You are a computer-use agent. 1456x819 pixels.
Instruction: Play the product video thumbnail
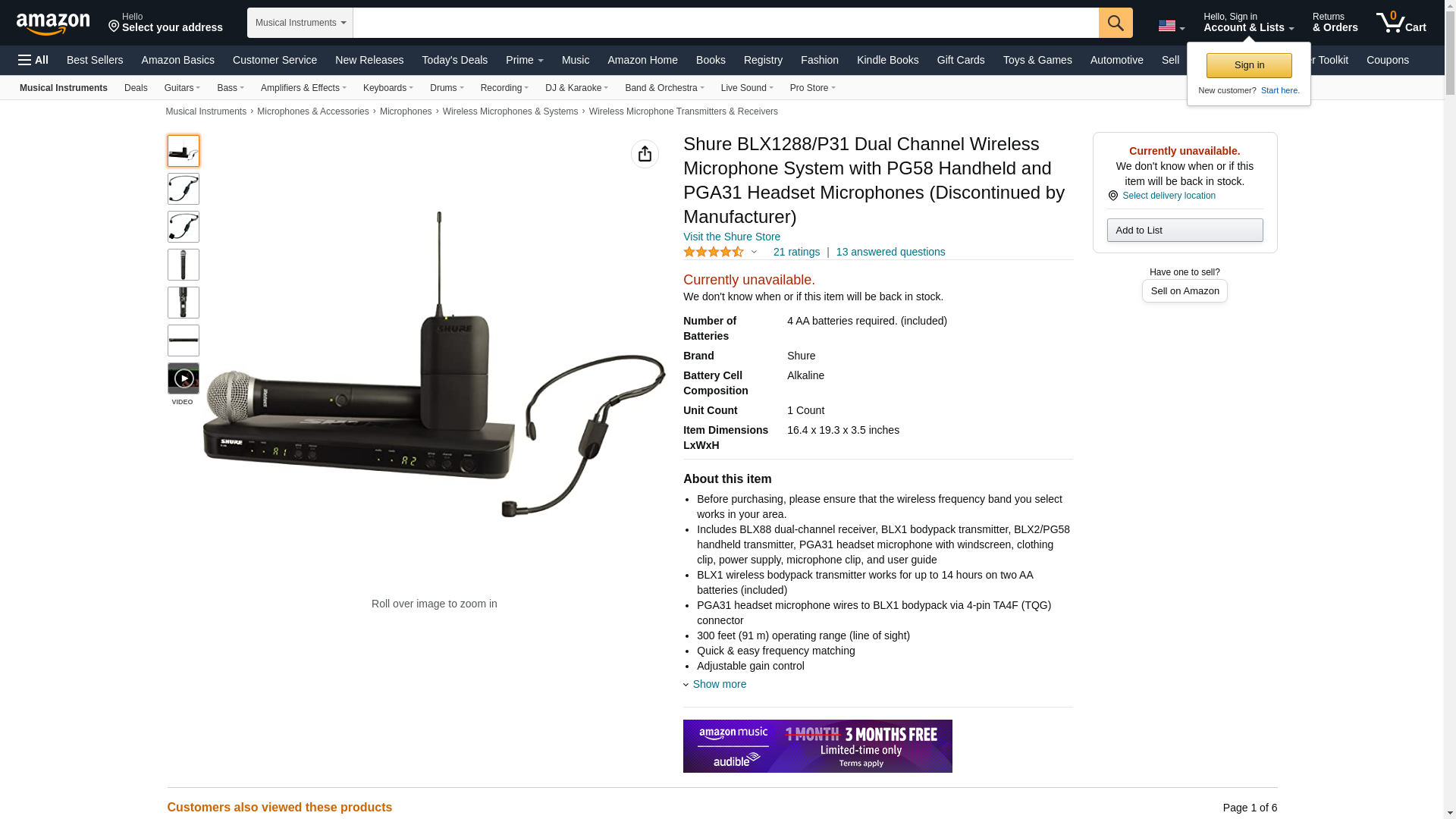pos(183,378)
